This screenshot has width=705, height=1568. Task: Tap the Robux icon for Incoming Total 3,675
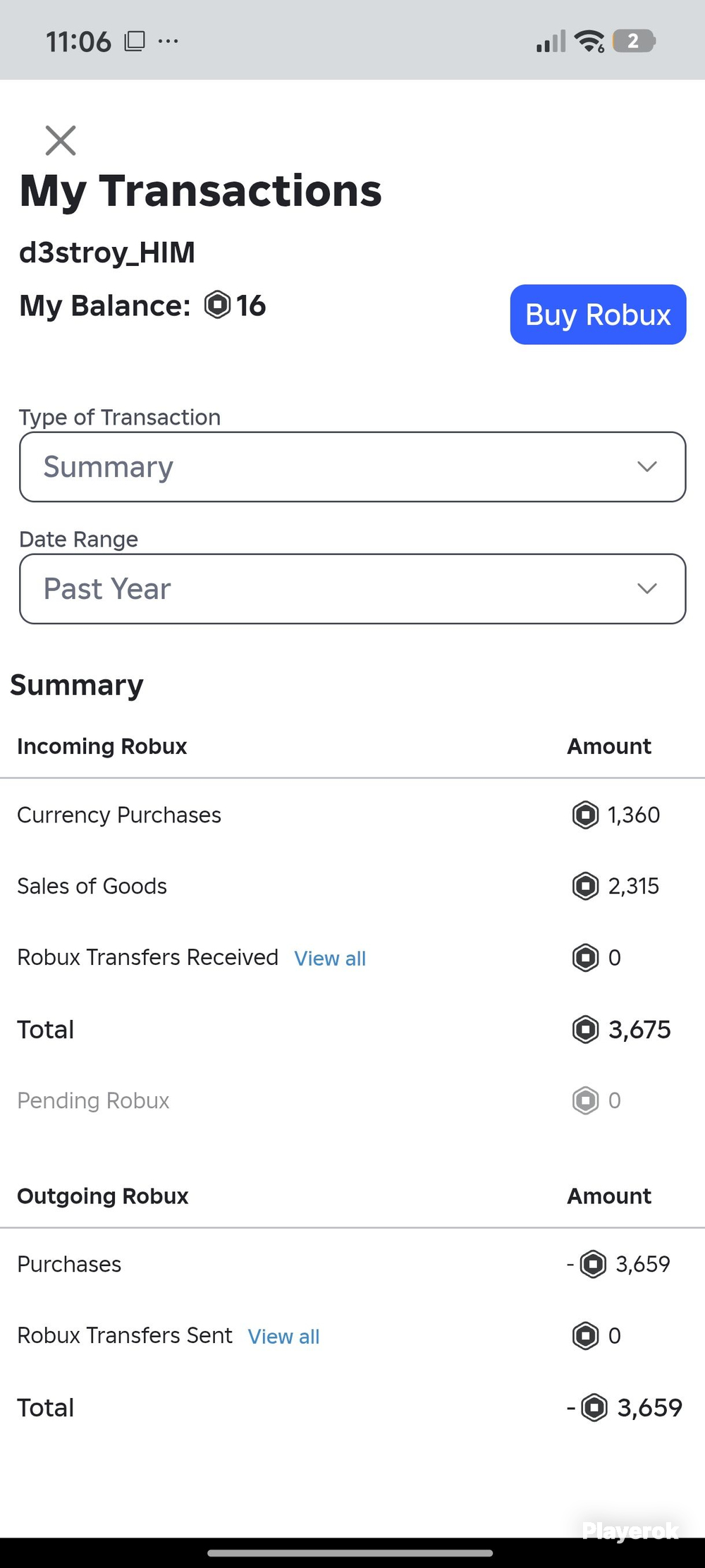click(585, 1029)
